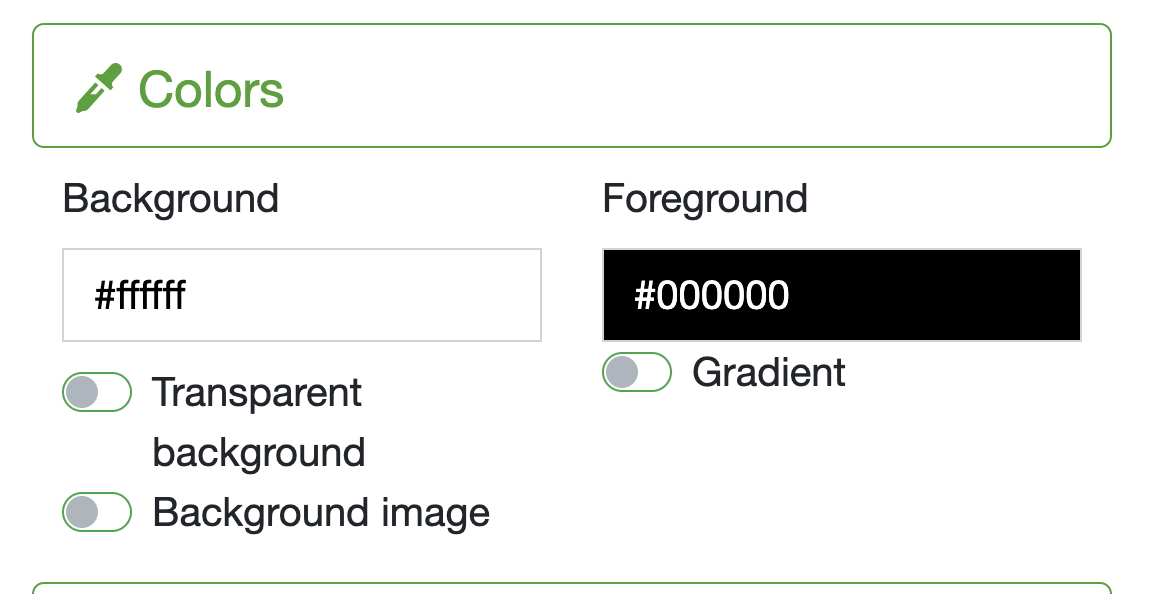Click the Background image label text
The image size is (1152, 594).
point(321,512)
